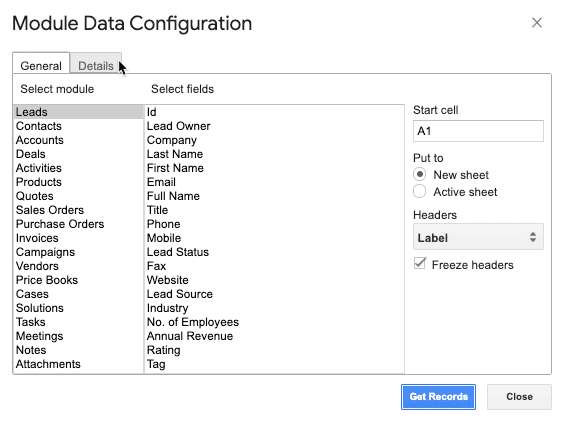Toggle the Freeze headers checkbox
This screenshot has width=562, height=424.
click(420, 263)
